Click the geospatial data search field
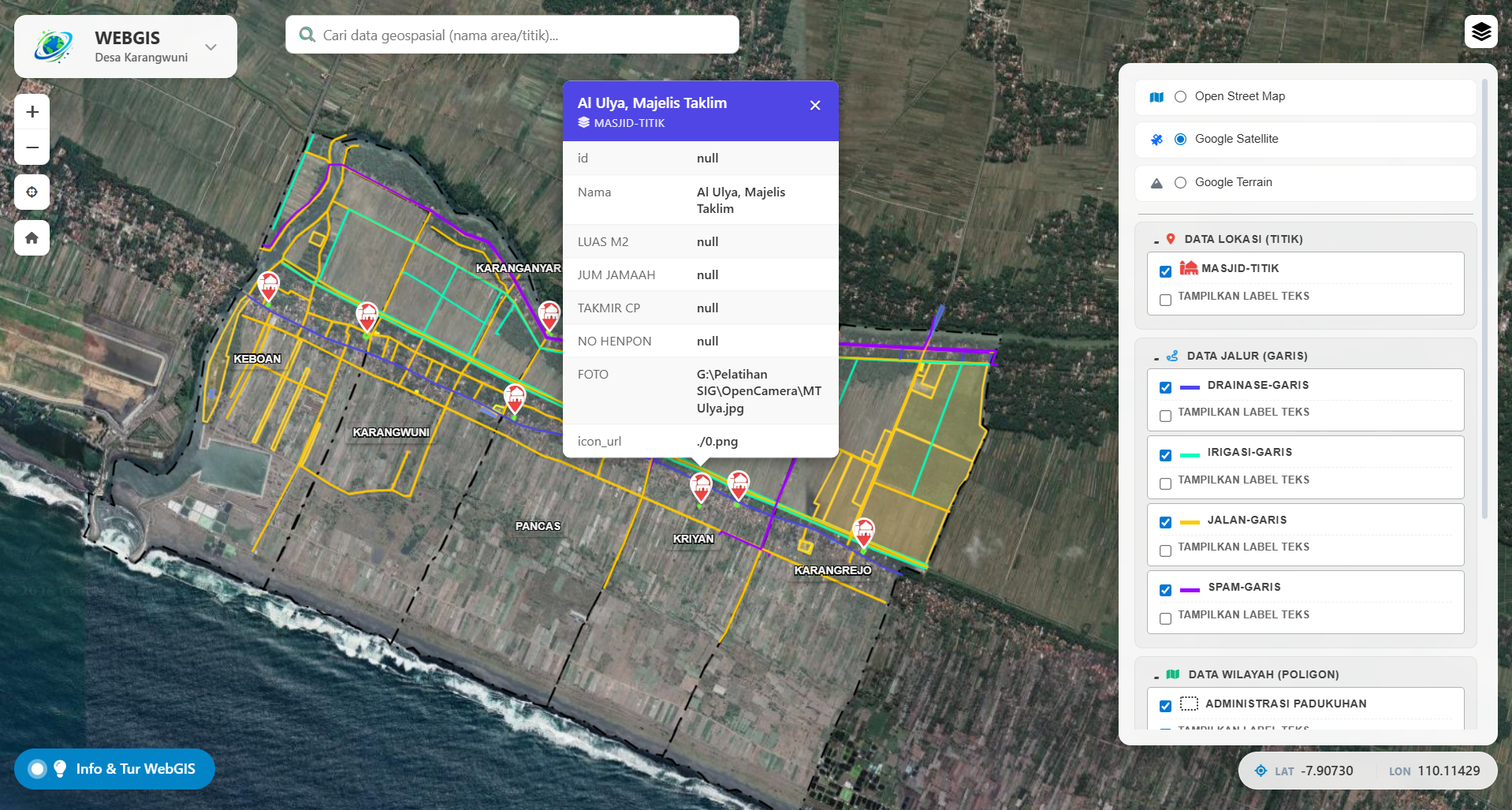Image resolution: width=1512 pixels, height=810 pixels. 512,35
